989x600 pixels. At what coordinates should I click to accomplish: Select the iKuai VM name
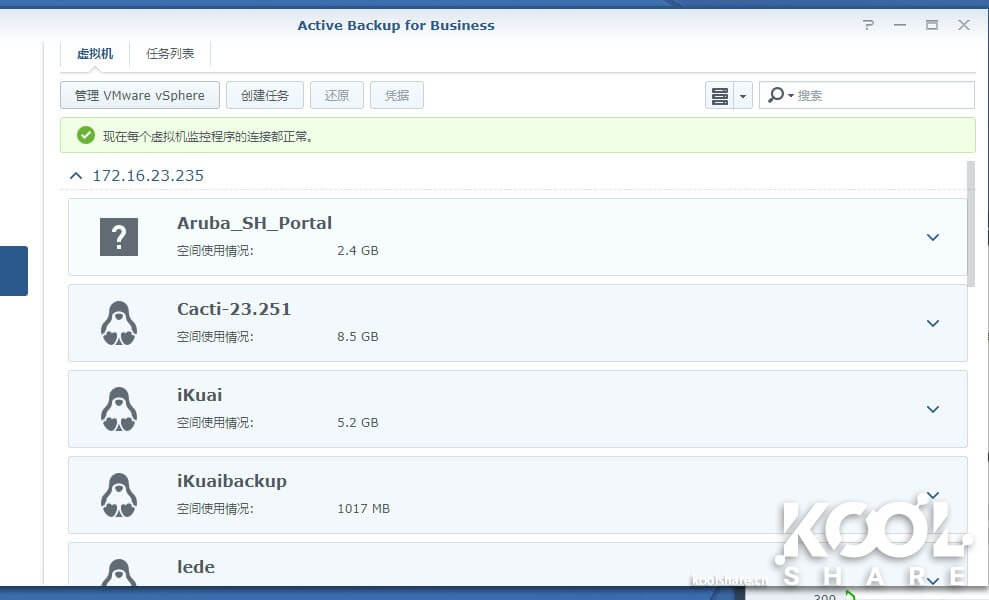199,395
